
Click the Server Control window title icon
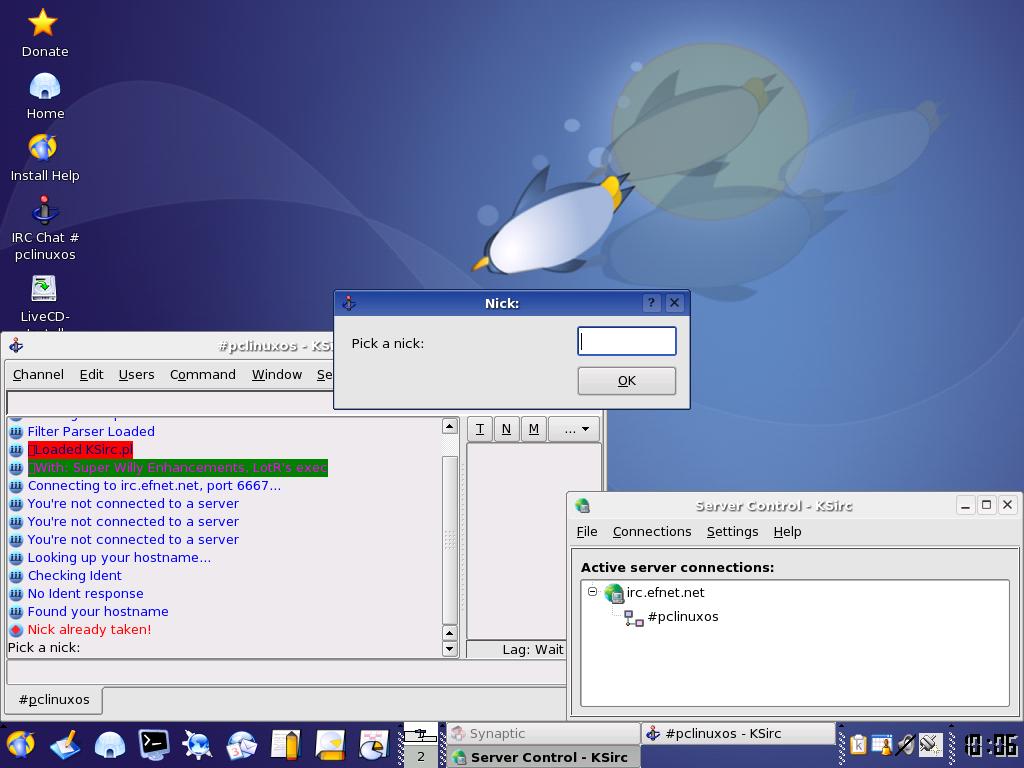[x=583, y=505]
